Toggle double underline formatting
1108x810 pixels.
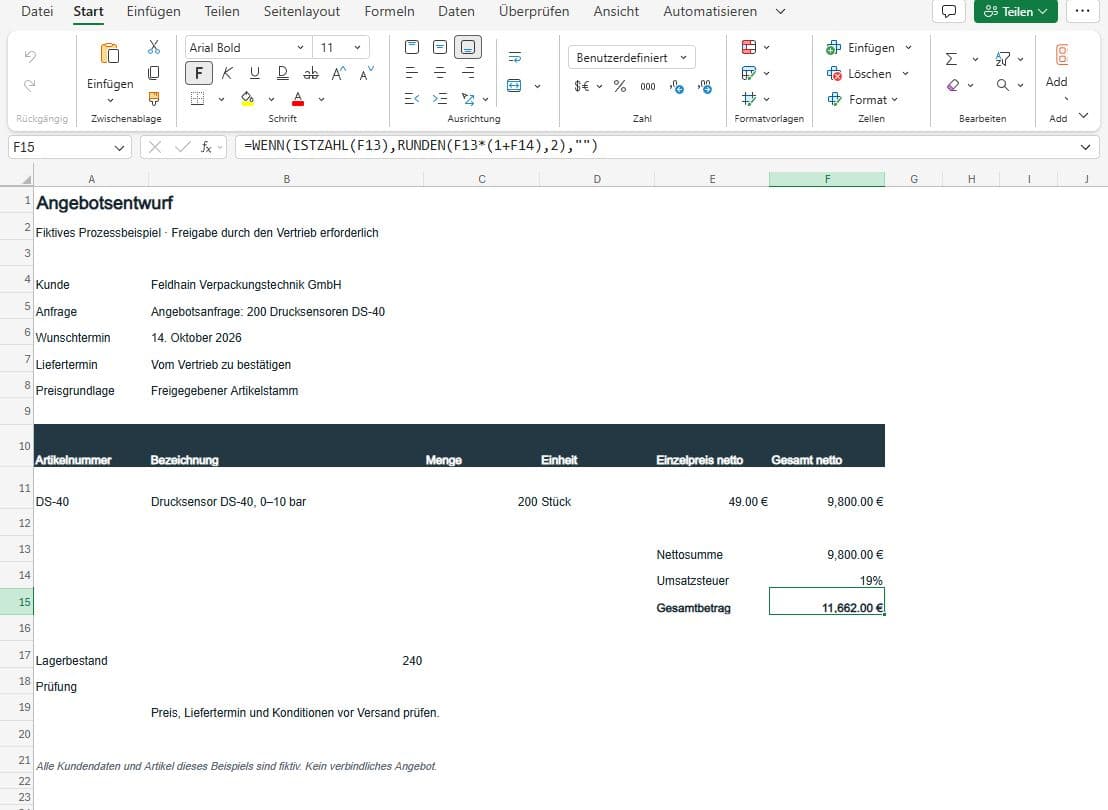click(x=283, y=73)
